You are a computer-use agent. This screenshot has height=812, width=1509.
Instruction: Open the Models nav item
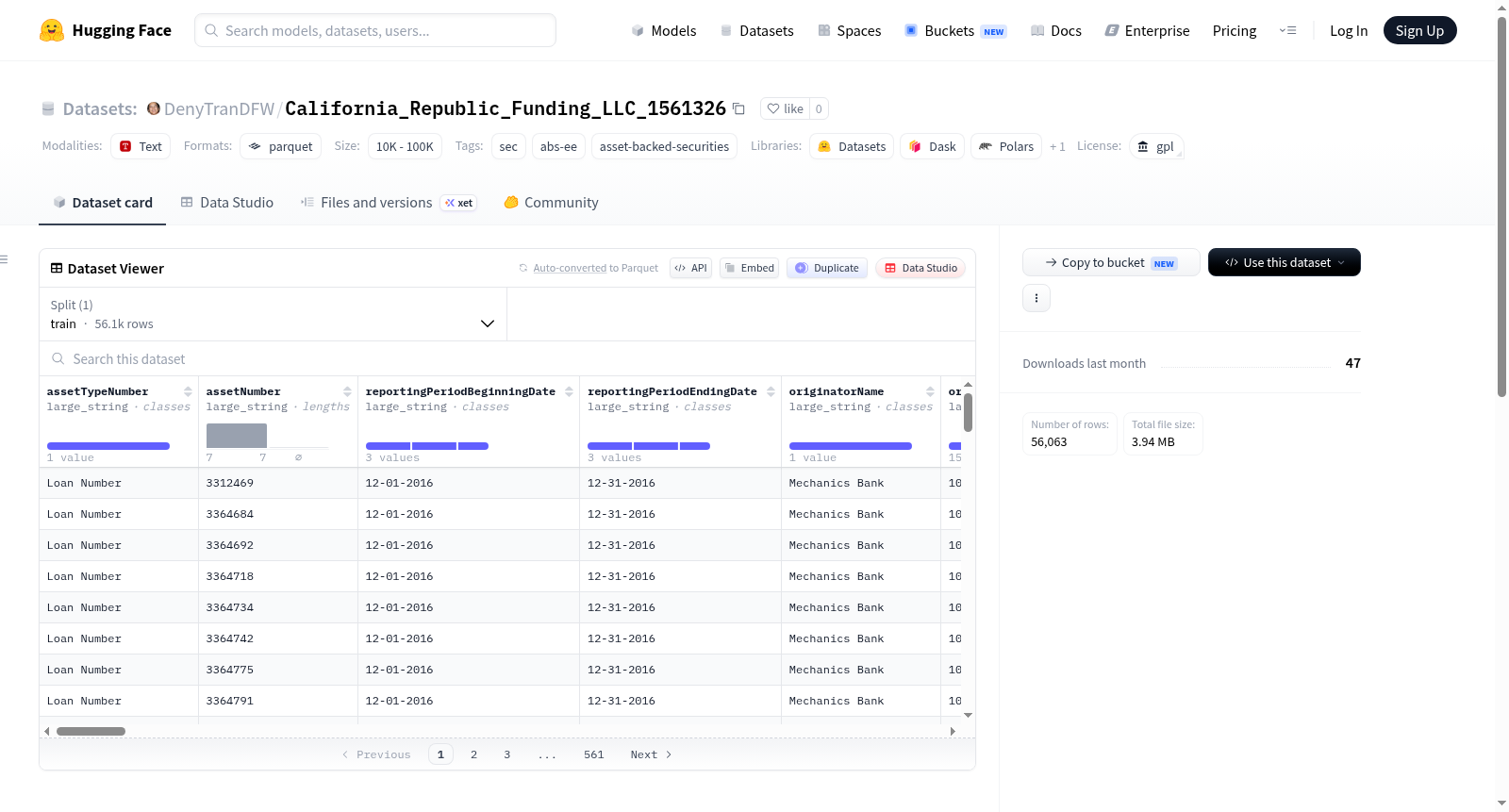[x=663, y=30]
